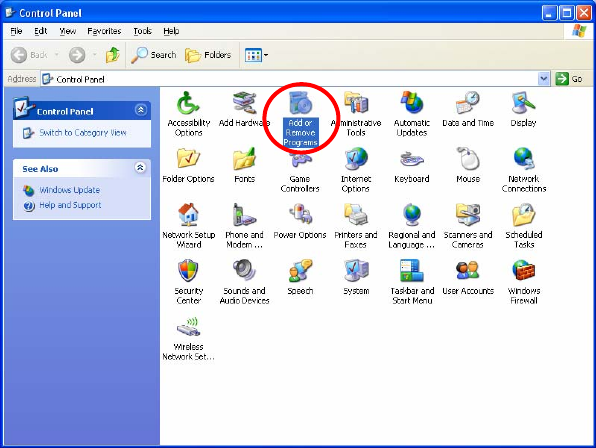The image size is (596, 448).
Task: Maximize the Control Panel window
Action: point(566,13)
